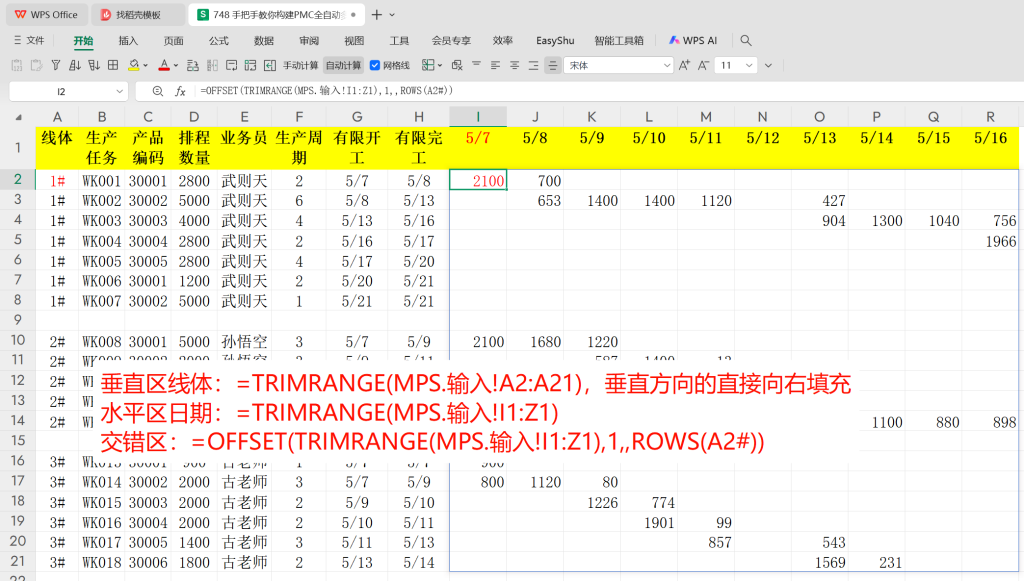The width and height of the screenshot is (1024, 581).
Task: Click the paste values icon in toolbar
Action: (x=17, y=65)
